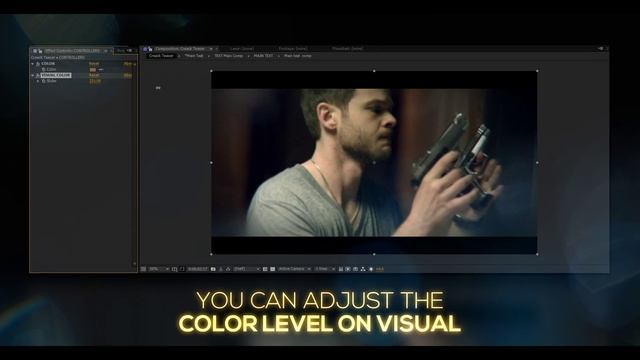Open About link of VISUAL COLOR effect
640x360 pixels.
(128, 76)
